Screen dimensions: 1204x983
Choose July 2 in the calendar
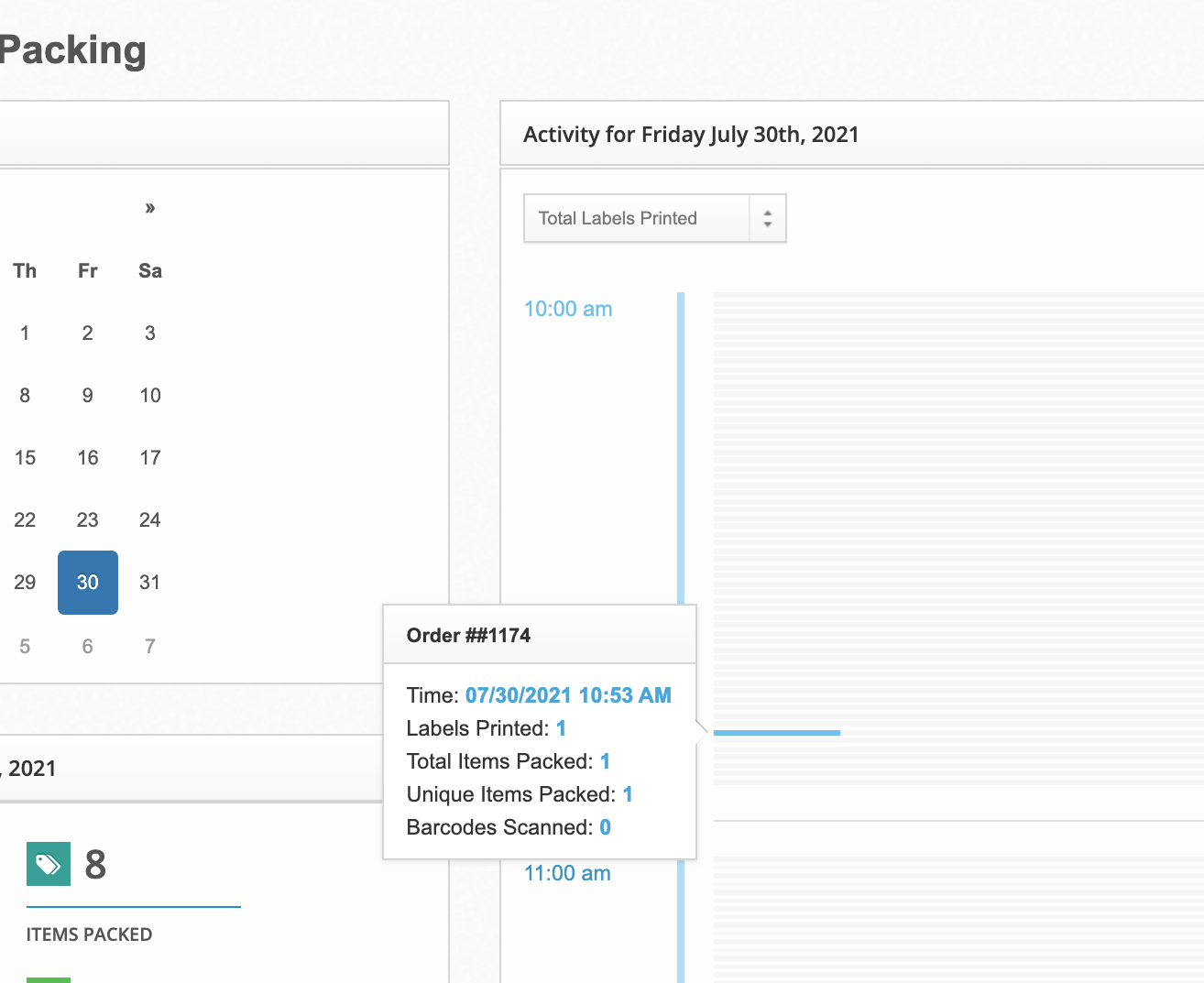[88, 333]
